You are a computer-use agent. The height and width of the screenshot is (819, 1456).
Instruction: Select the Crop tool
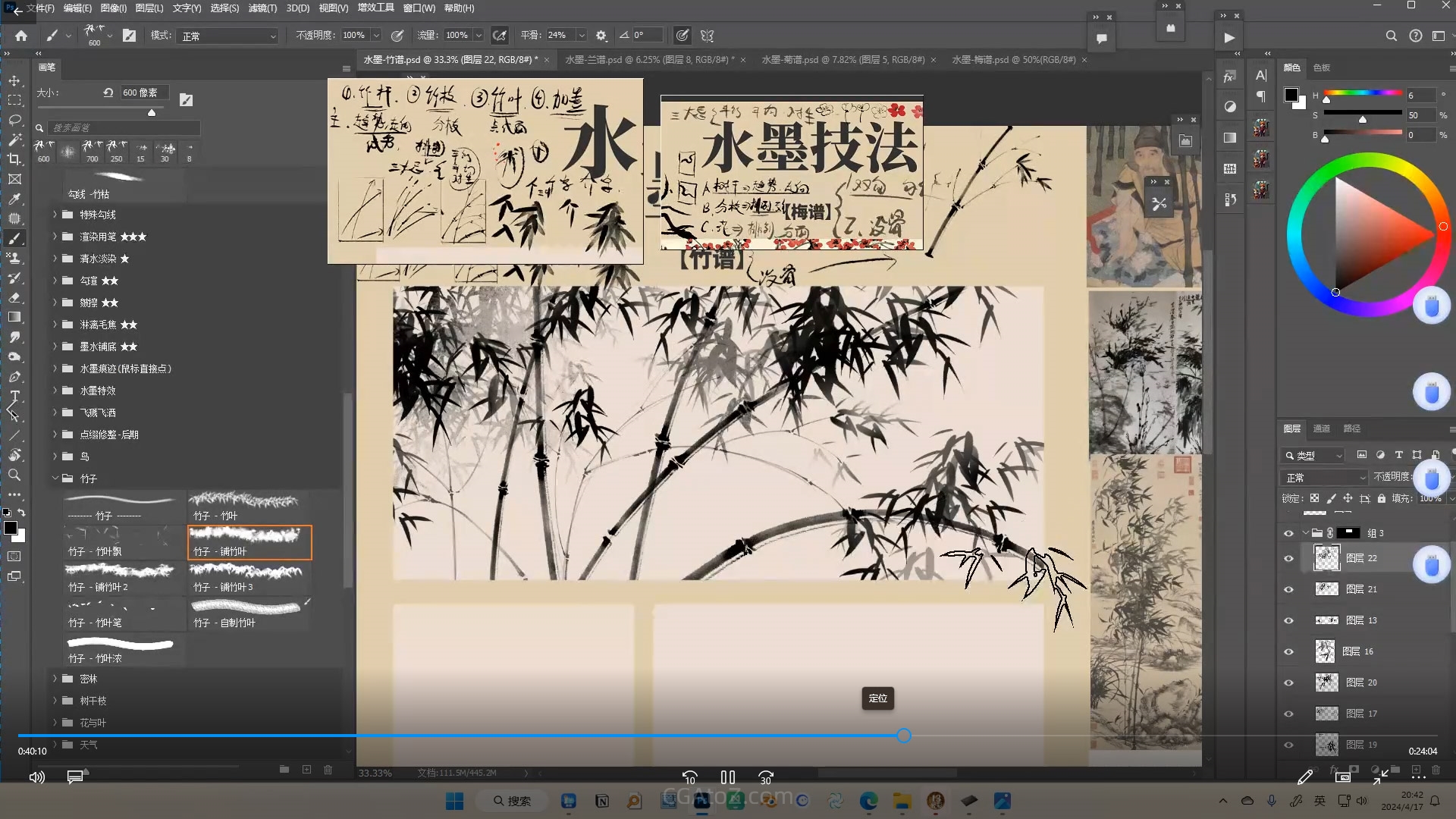(14, 159)
